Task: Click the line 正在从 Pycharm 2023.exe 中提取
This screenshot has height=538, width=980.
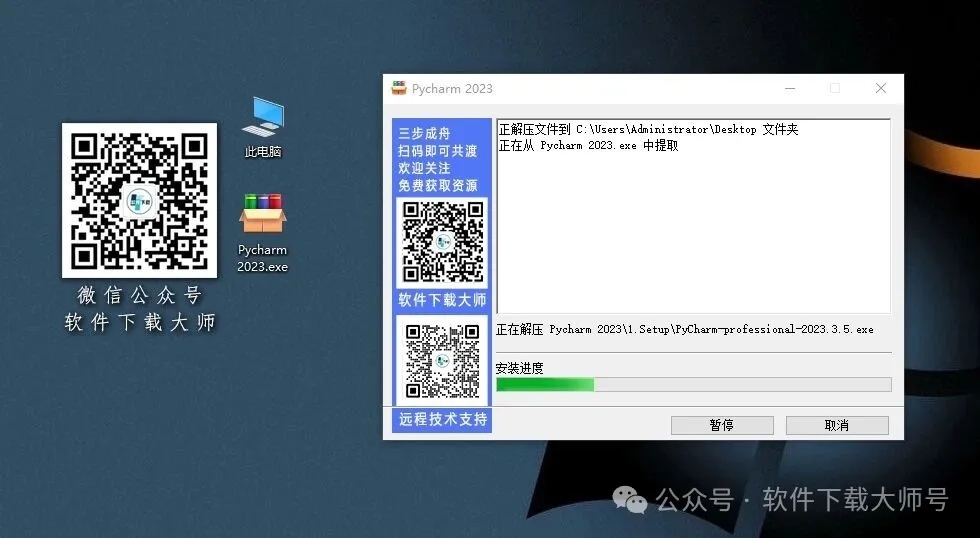Action: 588,146
